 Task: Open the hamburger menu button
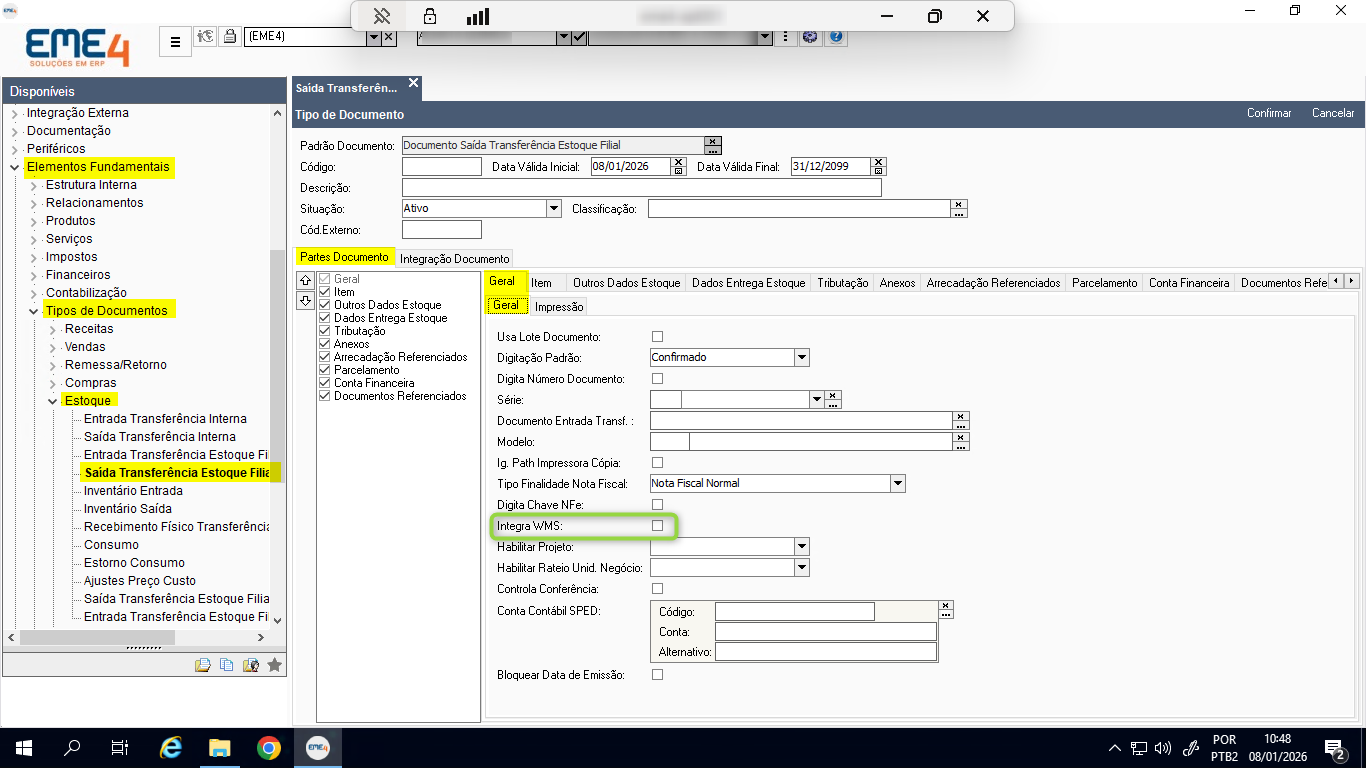[175, 42]
